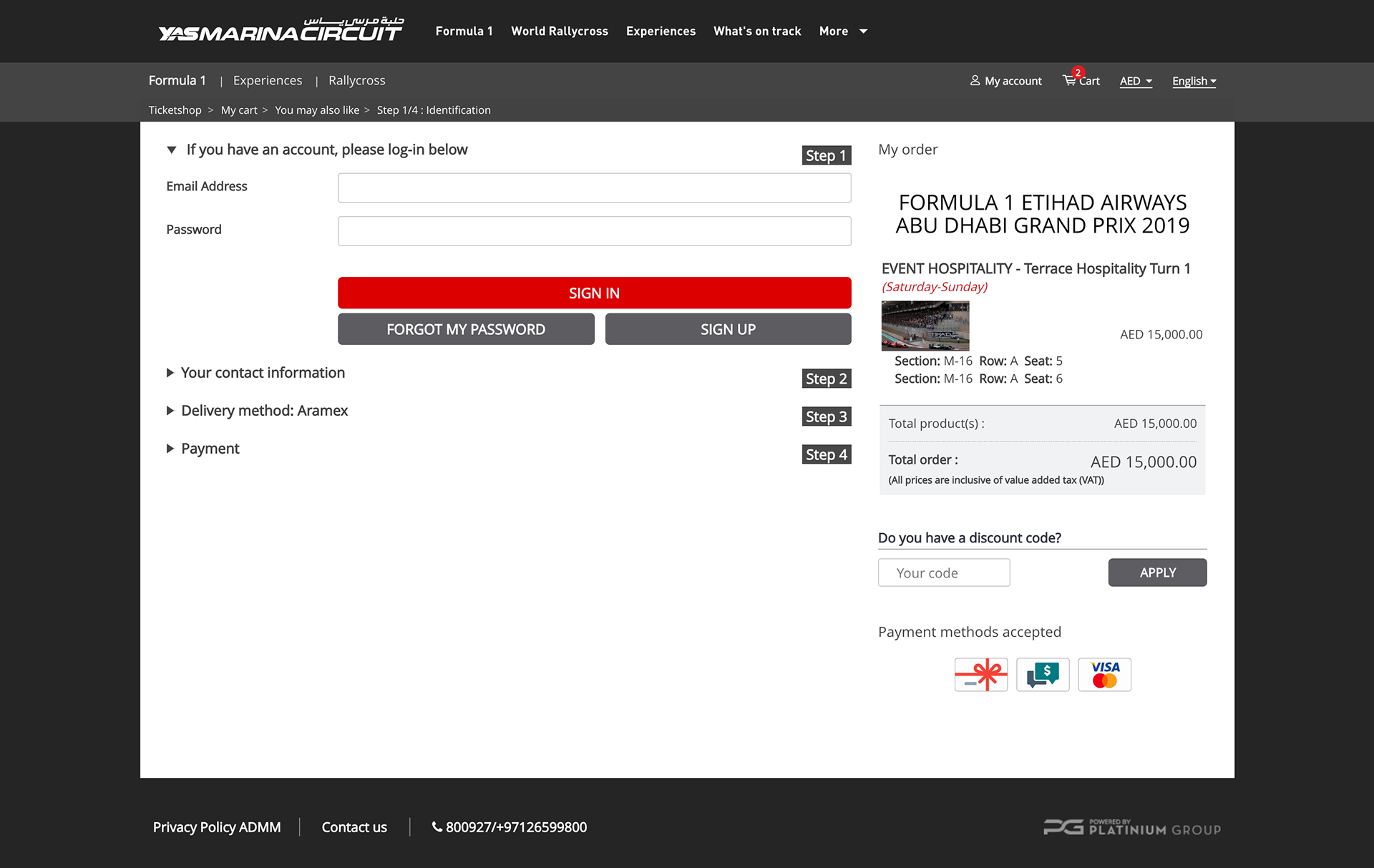
Task: Open the More menu dropdown
Action: click(843, 31)
